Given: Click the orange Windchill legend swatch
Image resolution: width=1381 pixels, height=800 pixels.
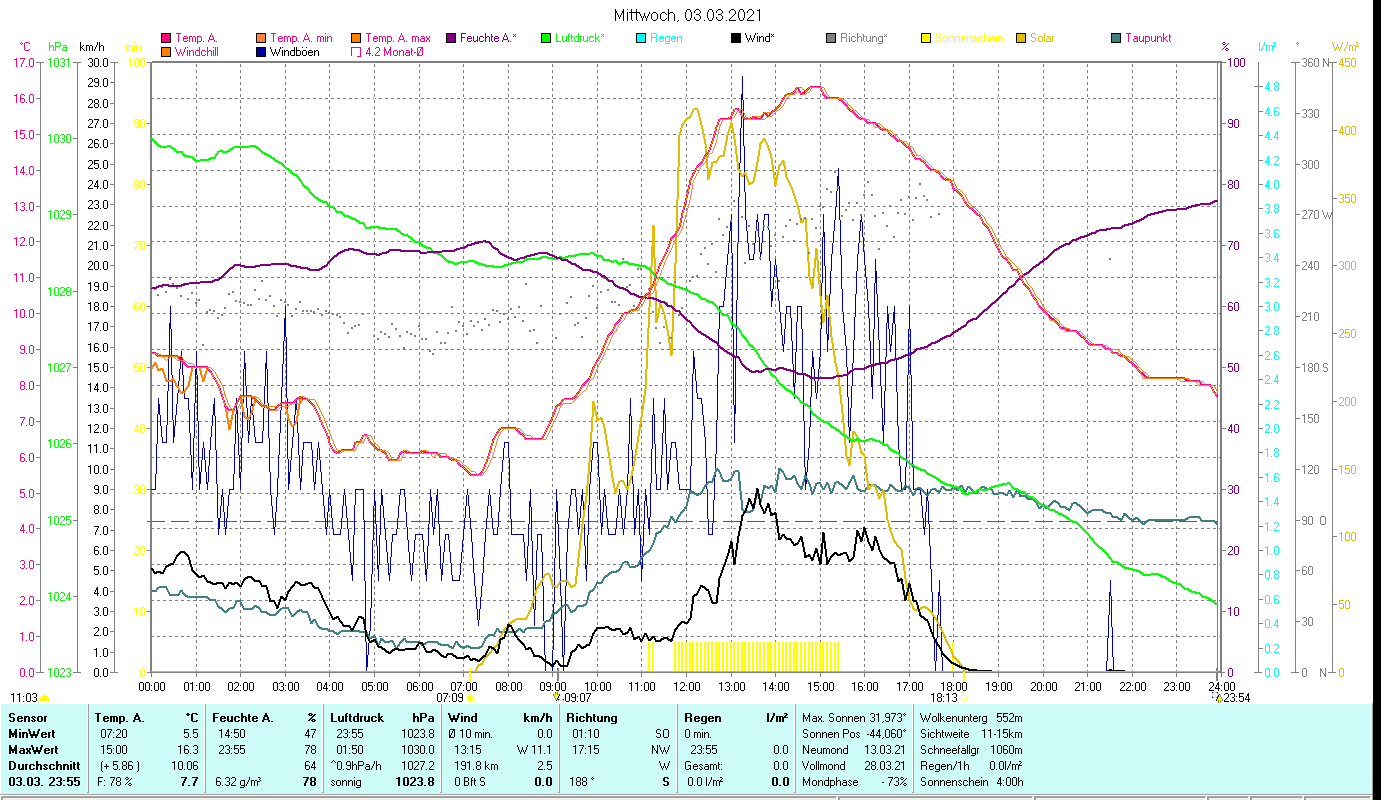Looking at the screenshot, I should point(166,51).
